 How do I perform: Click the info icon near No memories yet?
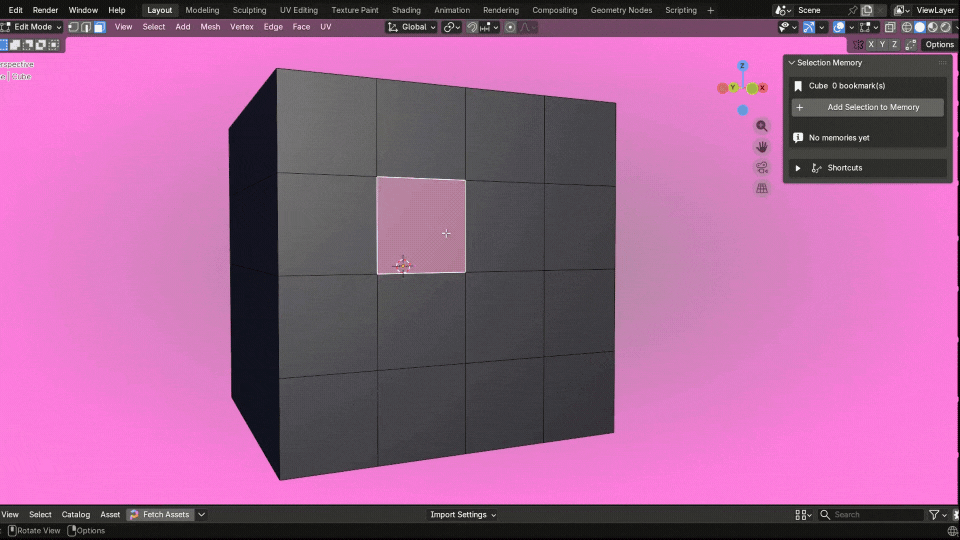pos(798,138)
